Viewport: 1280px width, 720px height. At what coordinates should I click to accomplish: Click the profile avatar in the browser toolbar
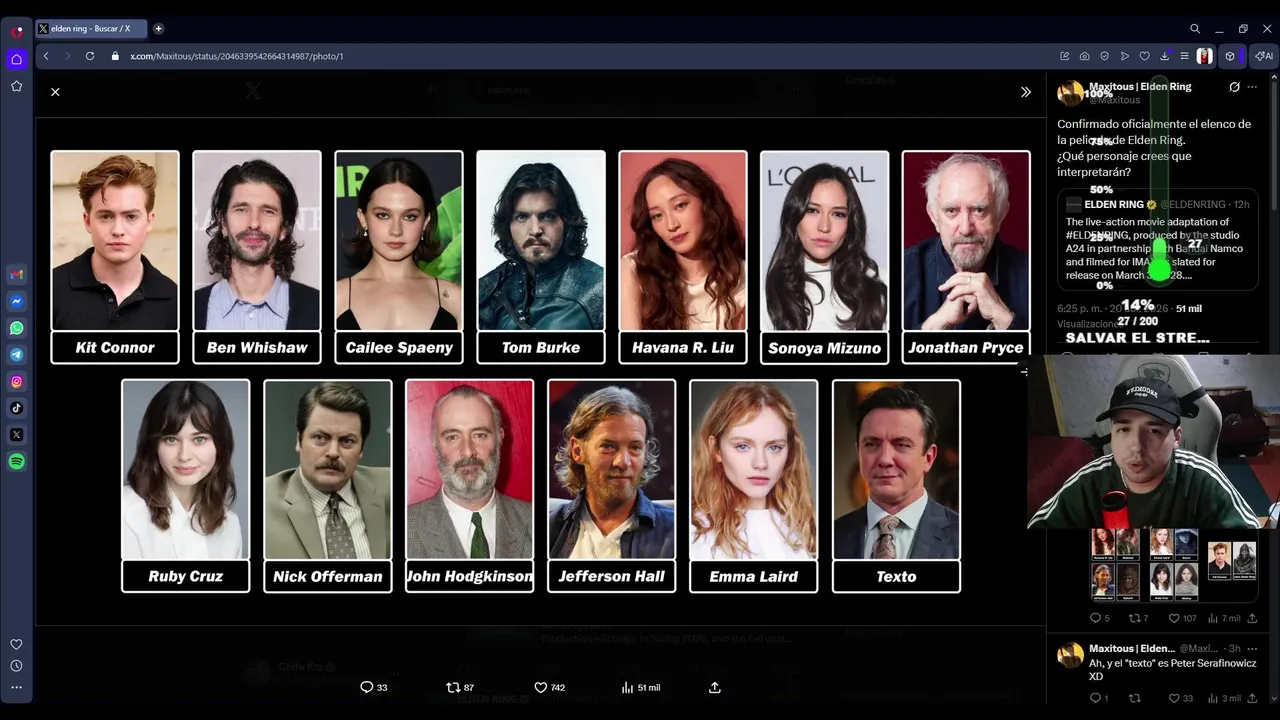(1205, 56)
